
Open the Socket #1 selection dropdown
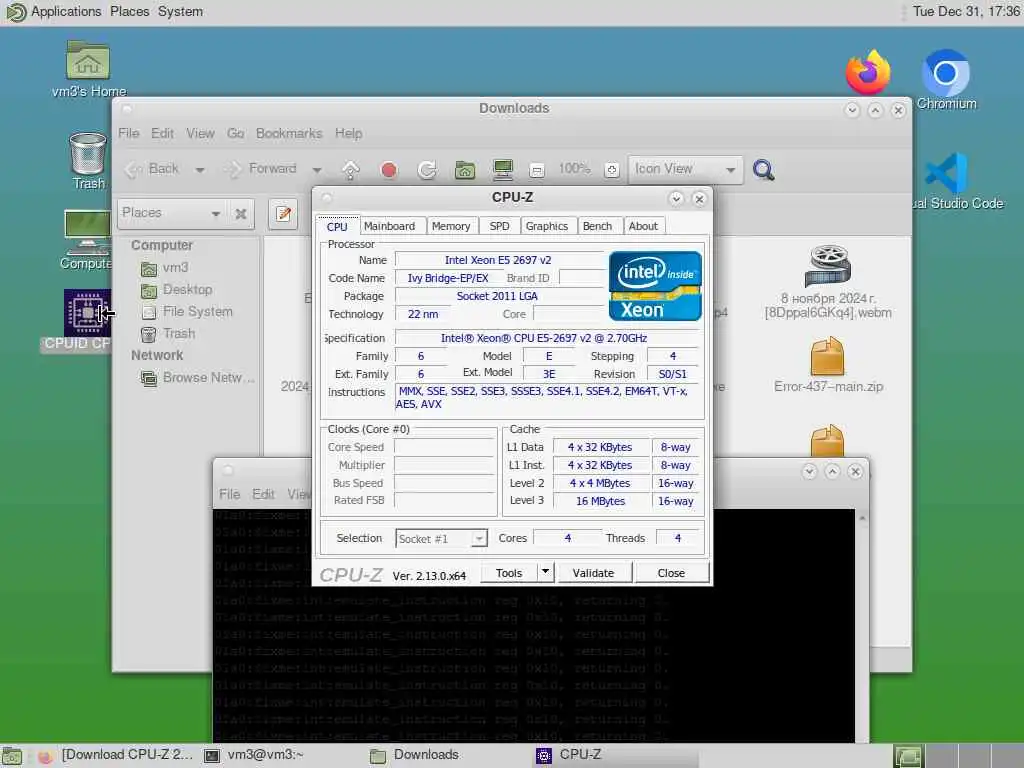point(441,539)
